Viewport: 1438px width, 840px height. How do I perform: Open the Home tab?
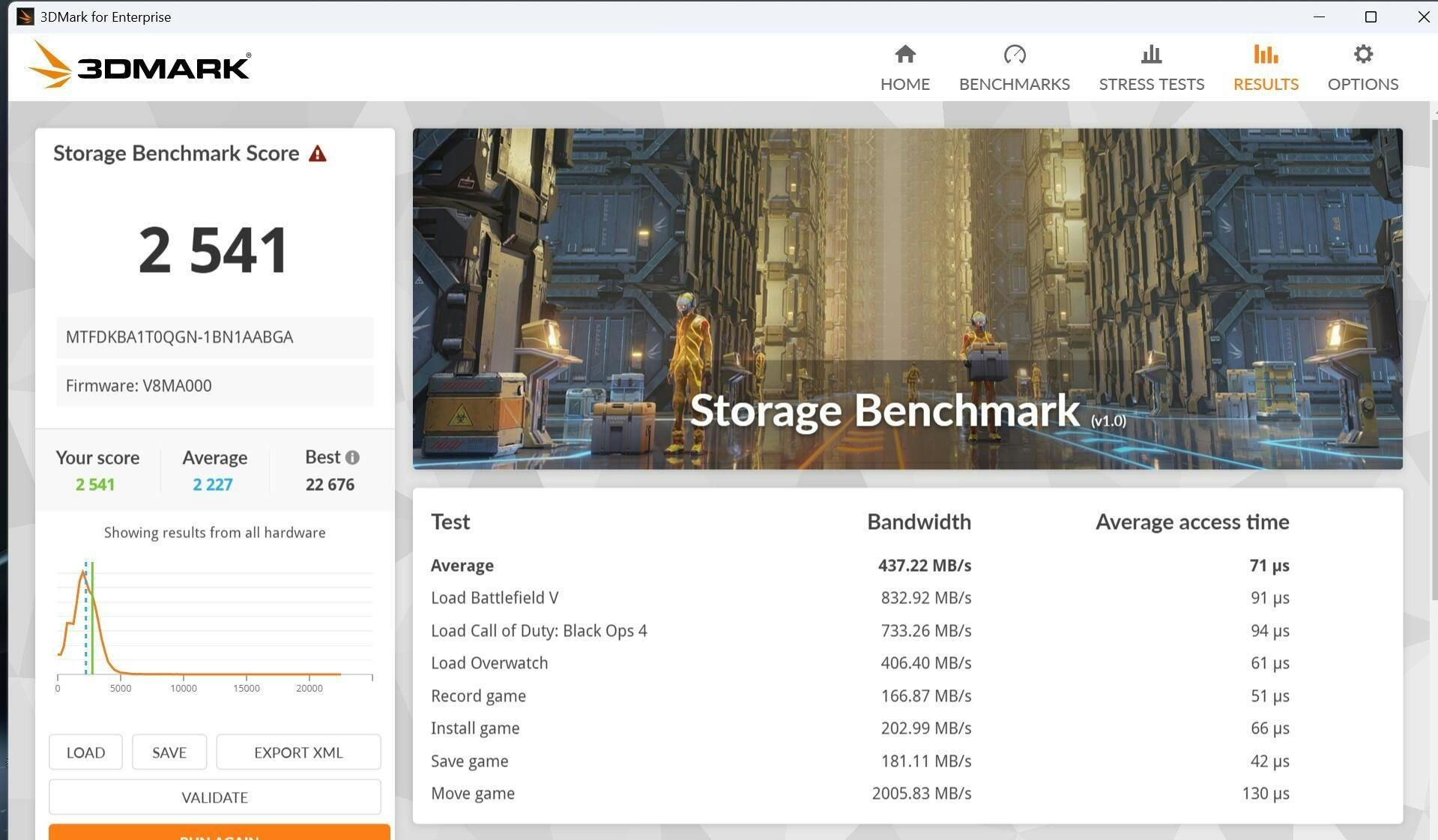click(x=904, y=68)
